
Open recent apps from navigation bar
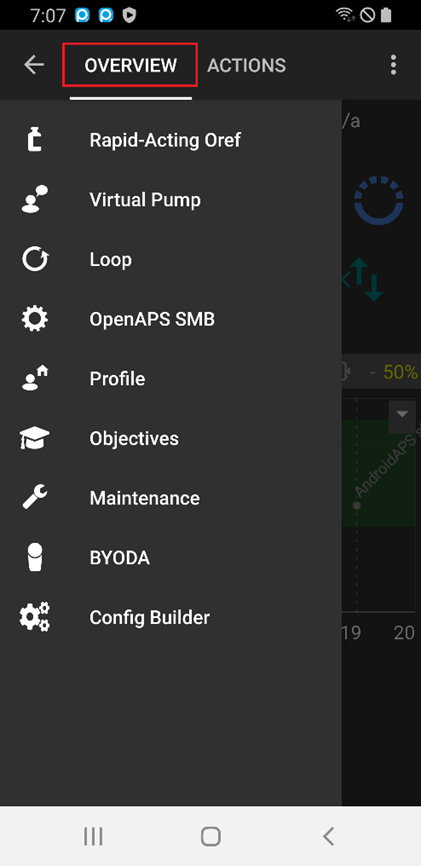[93, 836]
